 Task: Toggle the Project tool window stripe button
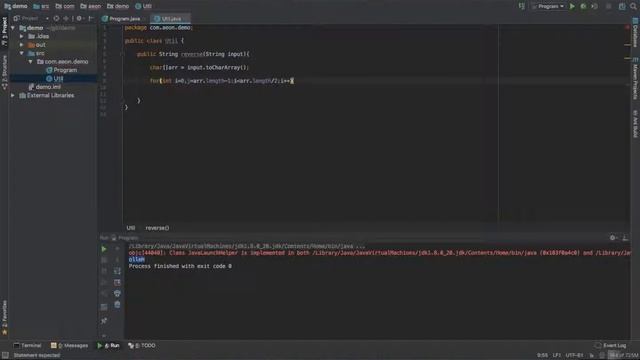tap(4, 31)
